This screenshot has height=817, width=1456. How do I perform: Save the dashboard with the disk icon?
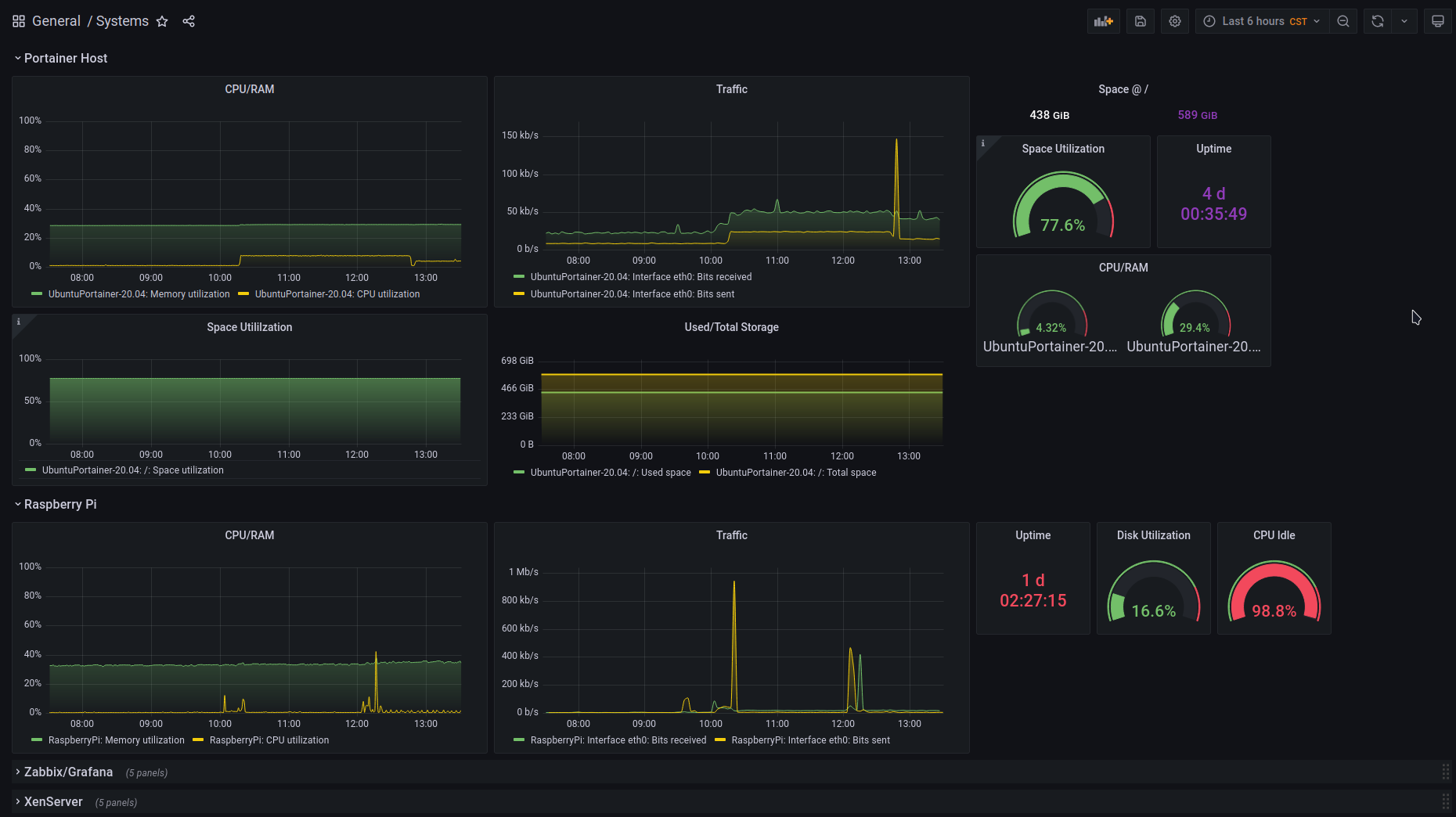coord(1141,21)
